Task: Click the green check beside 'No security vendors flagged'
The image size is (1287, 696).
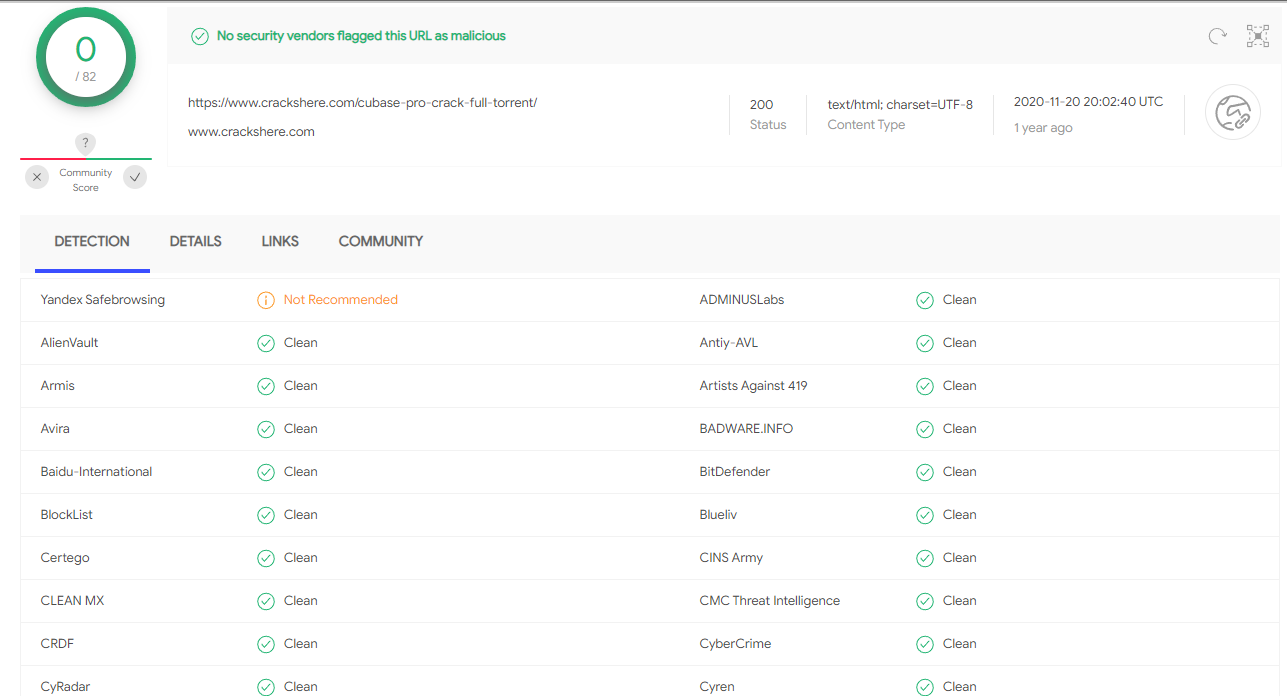Action: (200, 36)
